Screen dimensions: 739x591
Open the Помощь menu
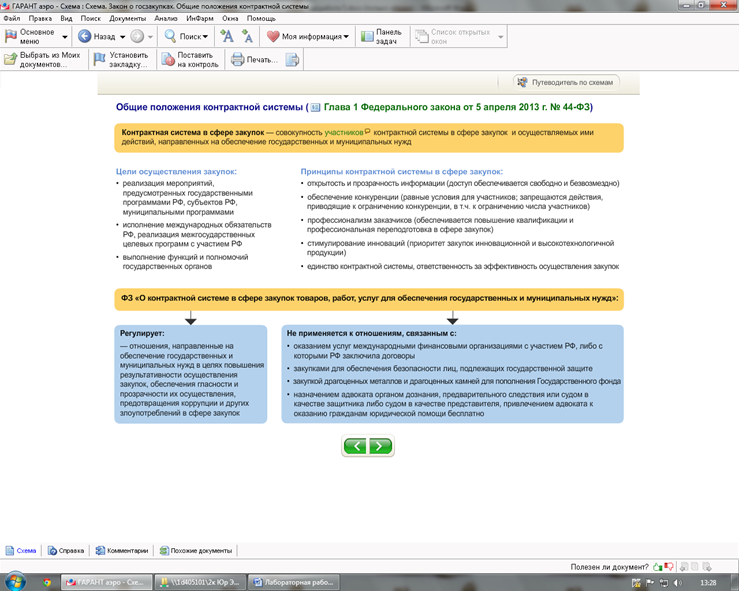261,18
